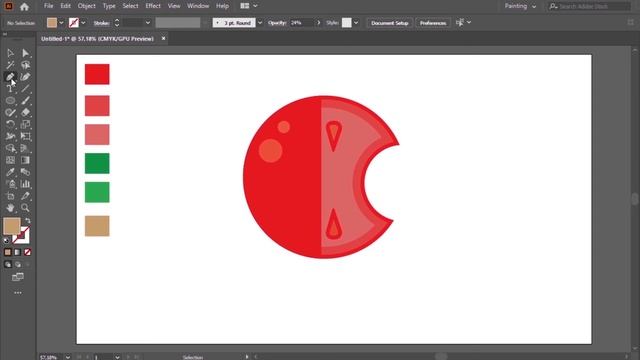Screen dimensions: 640x360
Task: Select the Magic Wand tool
Action: click(x=10, y=65)
